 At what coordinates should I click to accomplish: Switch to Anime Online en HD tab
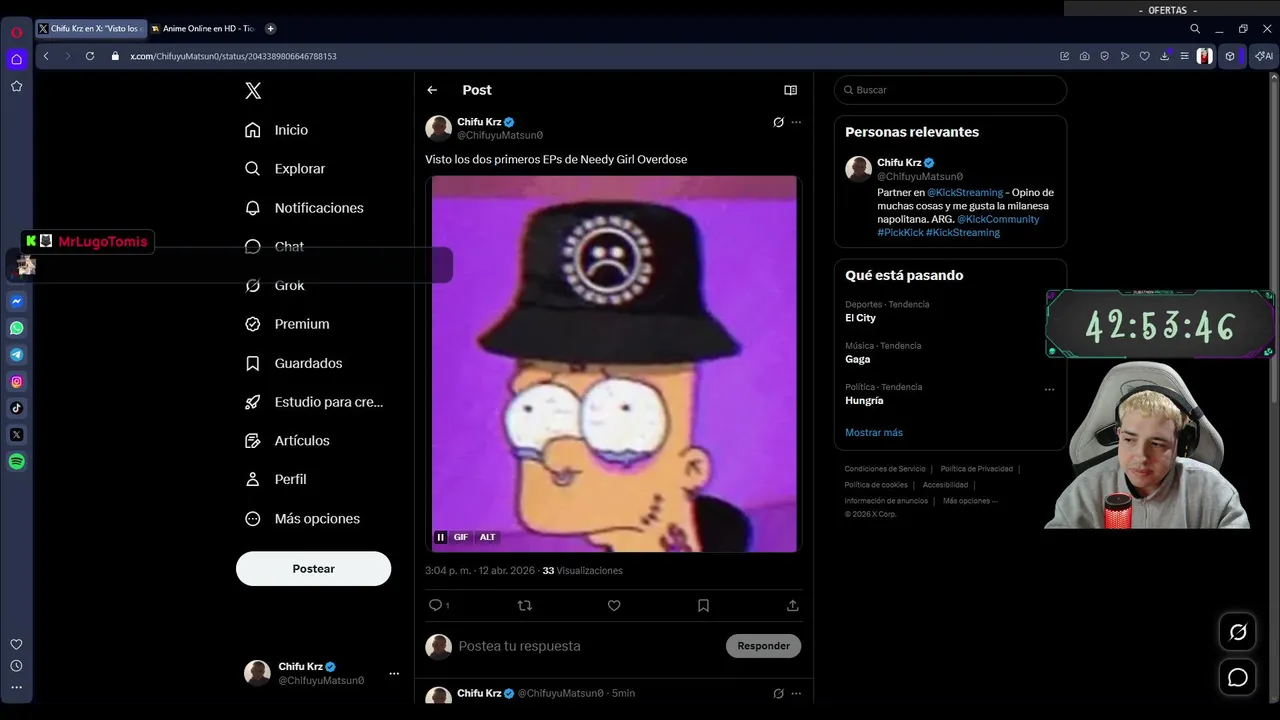click(x=203, y=29)
